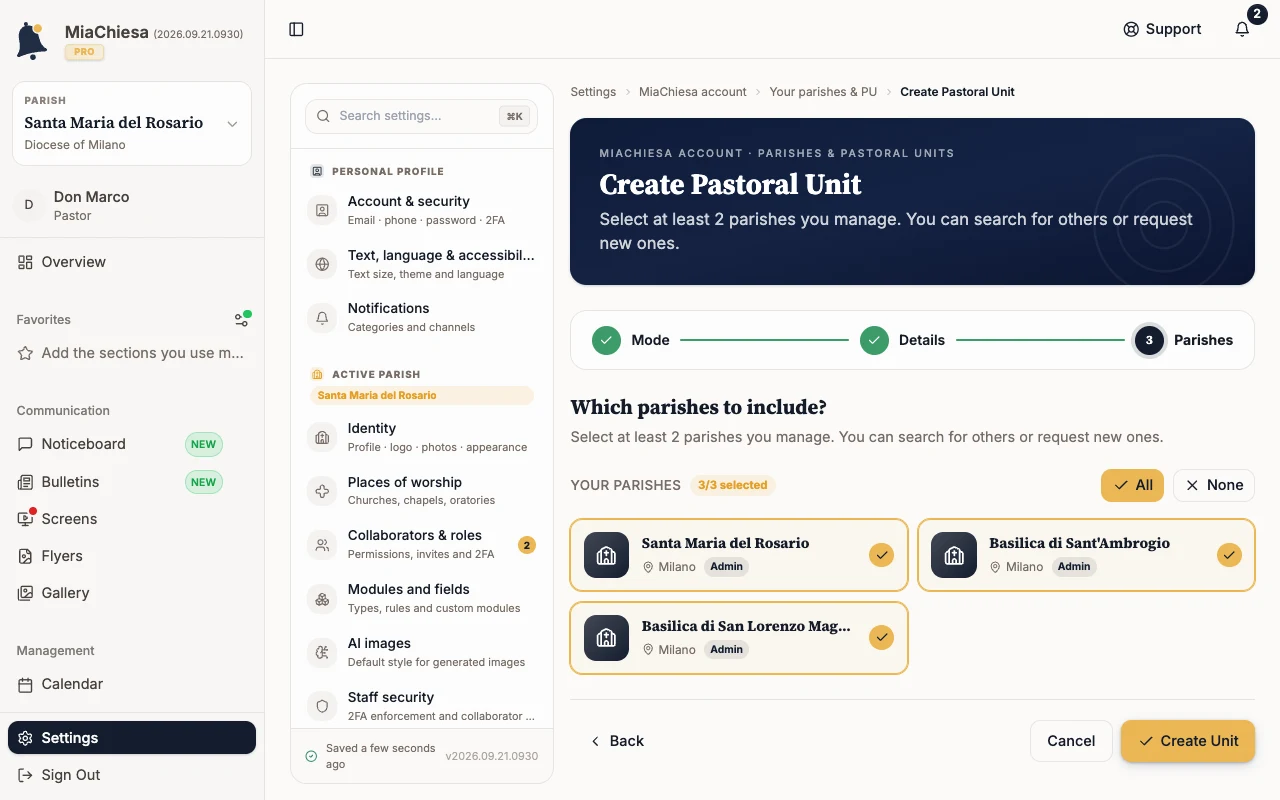
Task: Click the Cancel button
Action: pos(1071,741)
